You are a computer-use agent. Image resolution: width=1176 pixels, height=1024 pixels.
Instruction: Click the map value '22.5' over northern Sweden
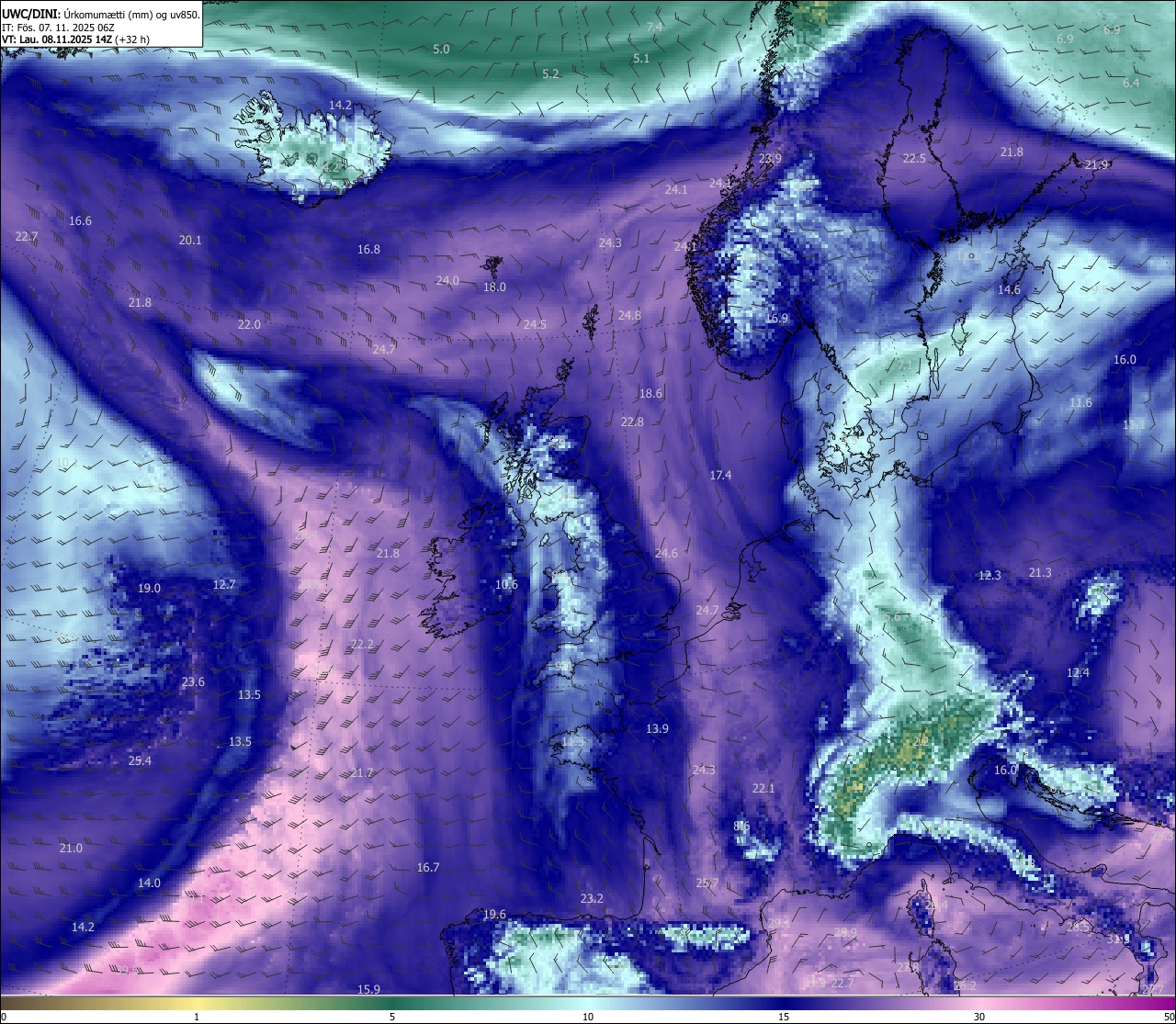tap(914, 159)
